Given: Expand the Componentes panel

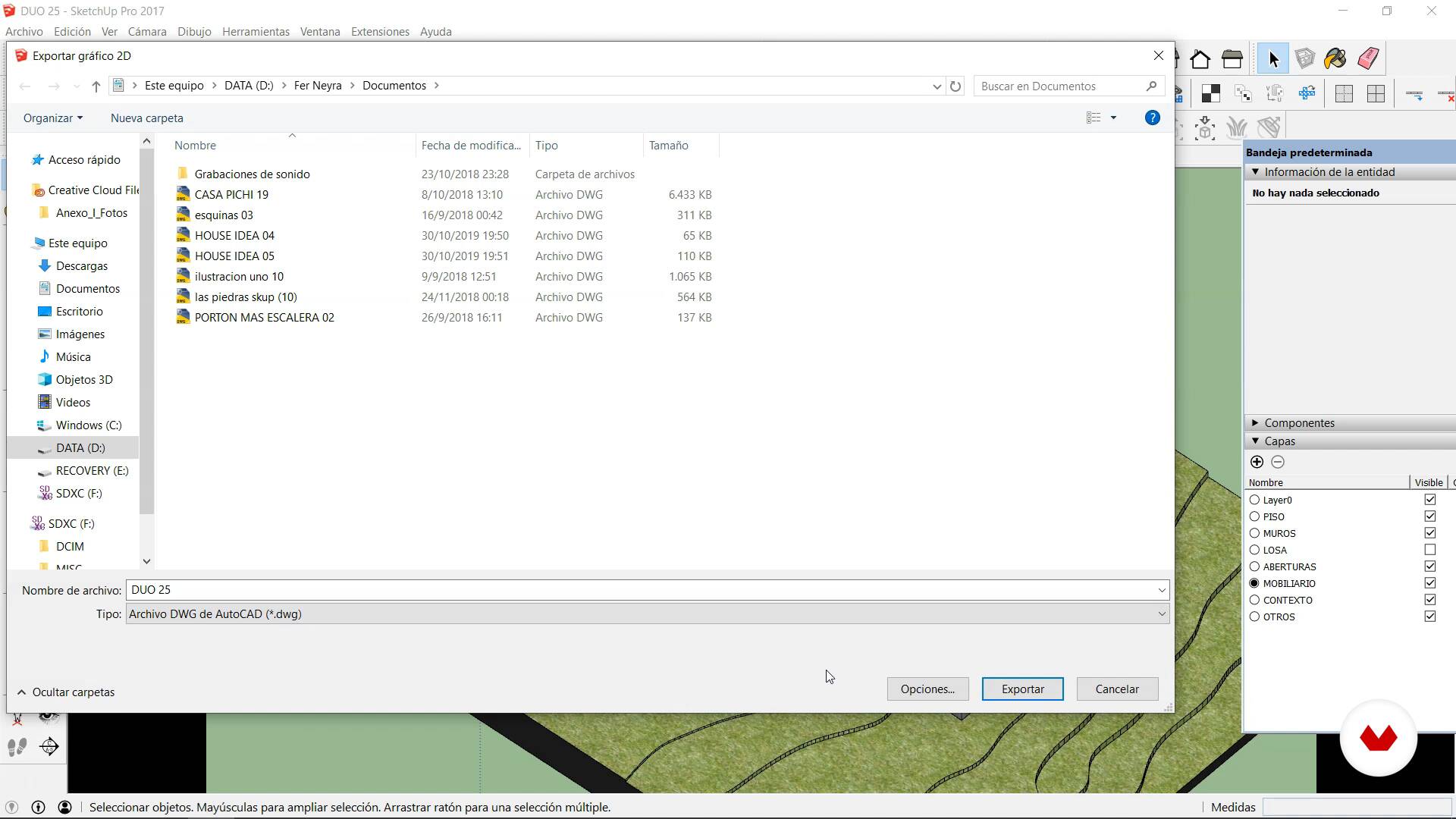Looking at the screenshot, I should point(1254,423).
